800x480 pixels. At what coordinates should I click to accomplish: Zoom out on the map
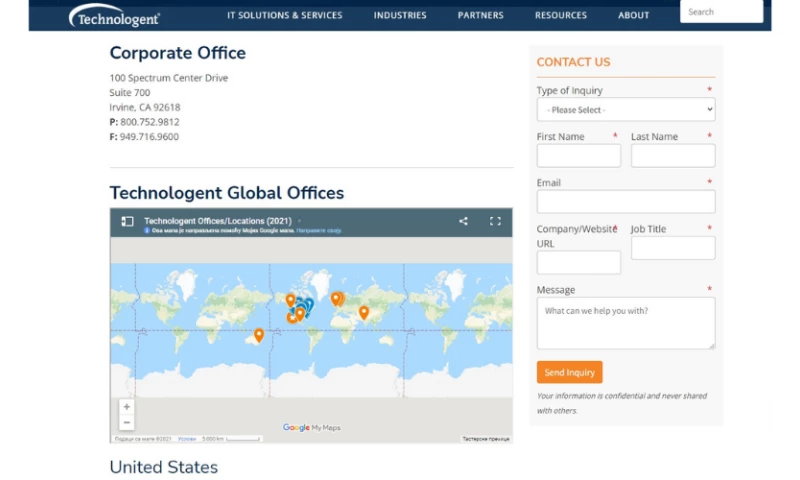[x=126, y=423]
